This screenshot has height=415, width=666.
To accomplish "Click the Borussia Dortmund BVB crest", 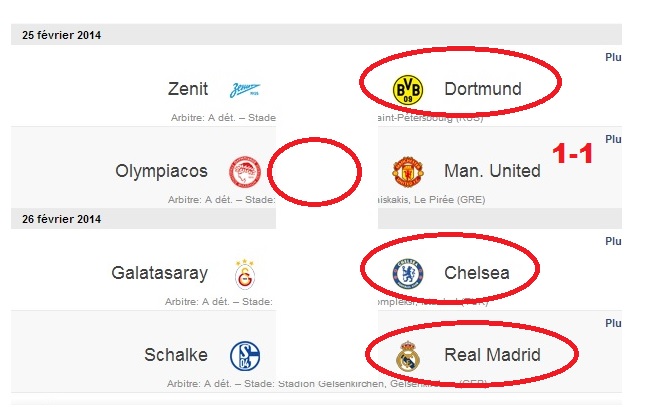I will click(x=408, y=90).
